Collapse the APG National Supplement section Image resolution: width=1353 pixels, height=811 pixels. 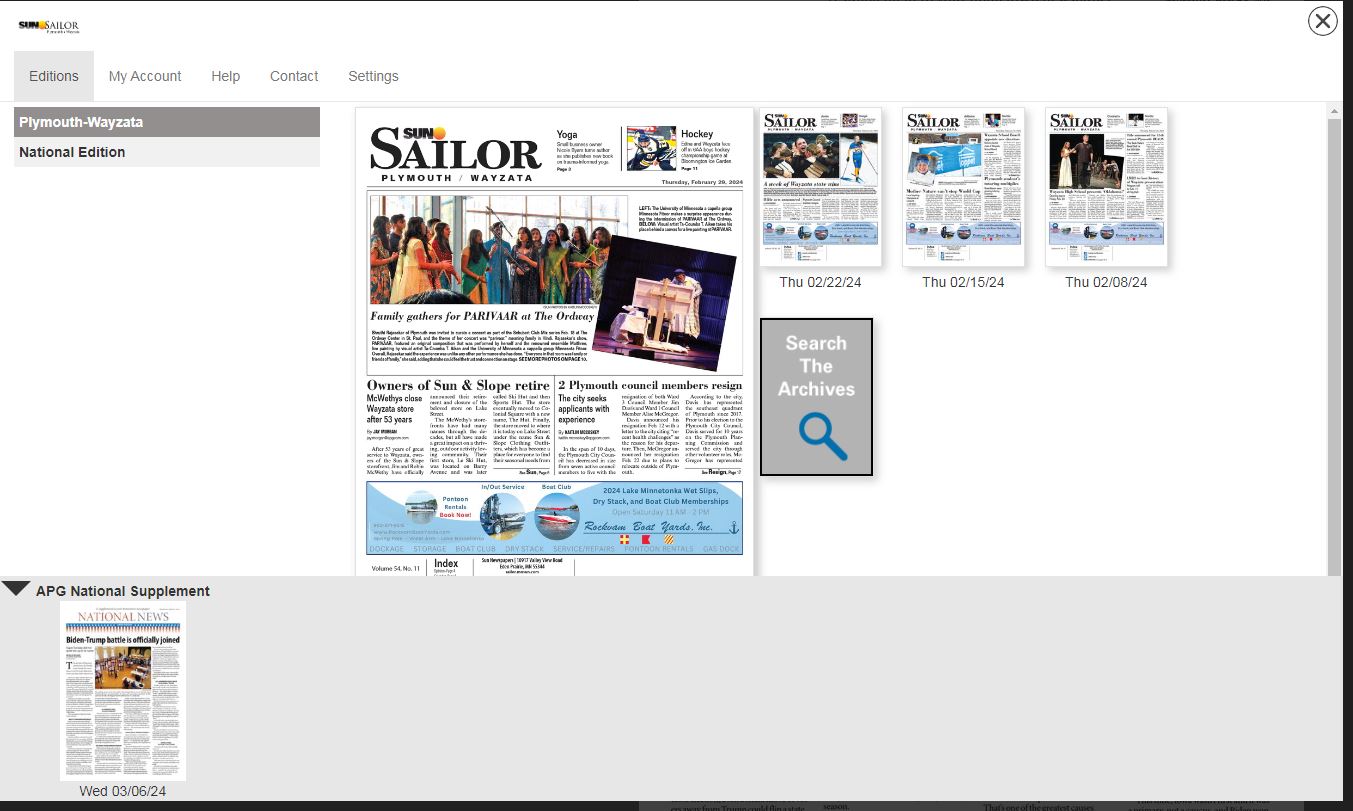tap(16, 589)
